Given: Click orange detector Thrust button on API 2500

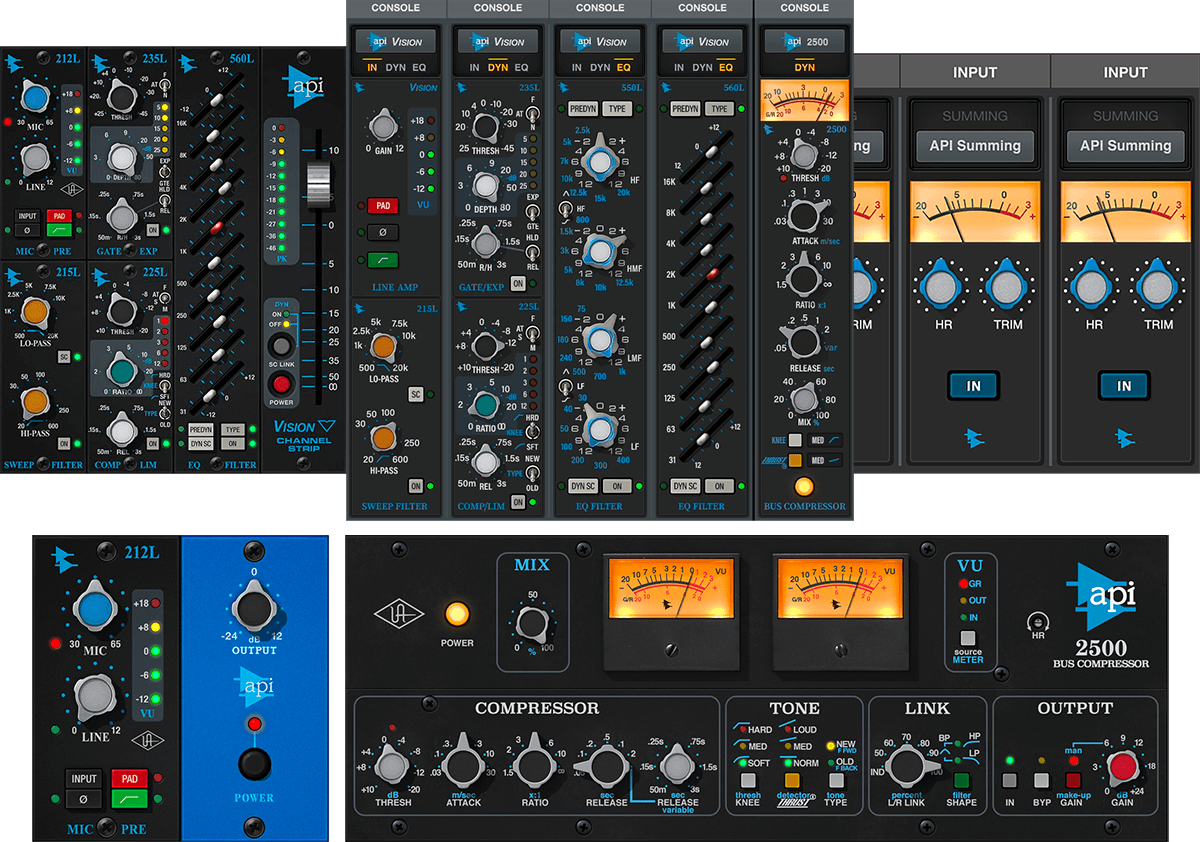Looking at the screenshot, I should (792, 780).
